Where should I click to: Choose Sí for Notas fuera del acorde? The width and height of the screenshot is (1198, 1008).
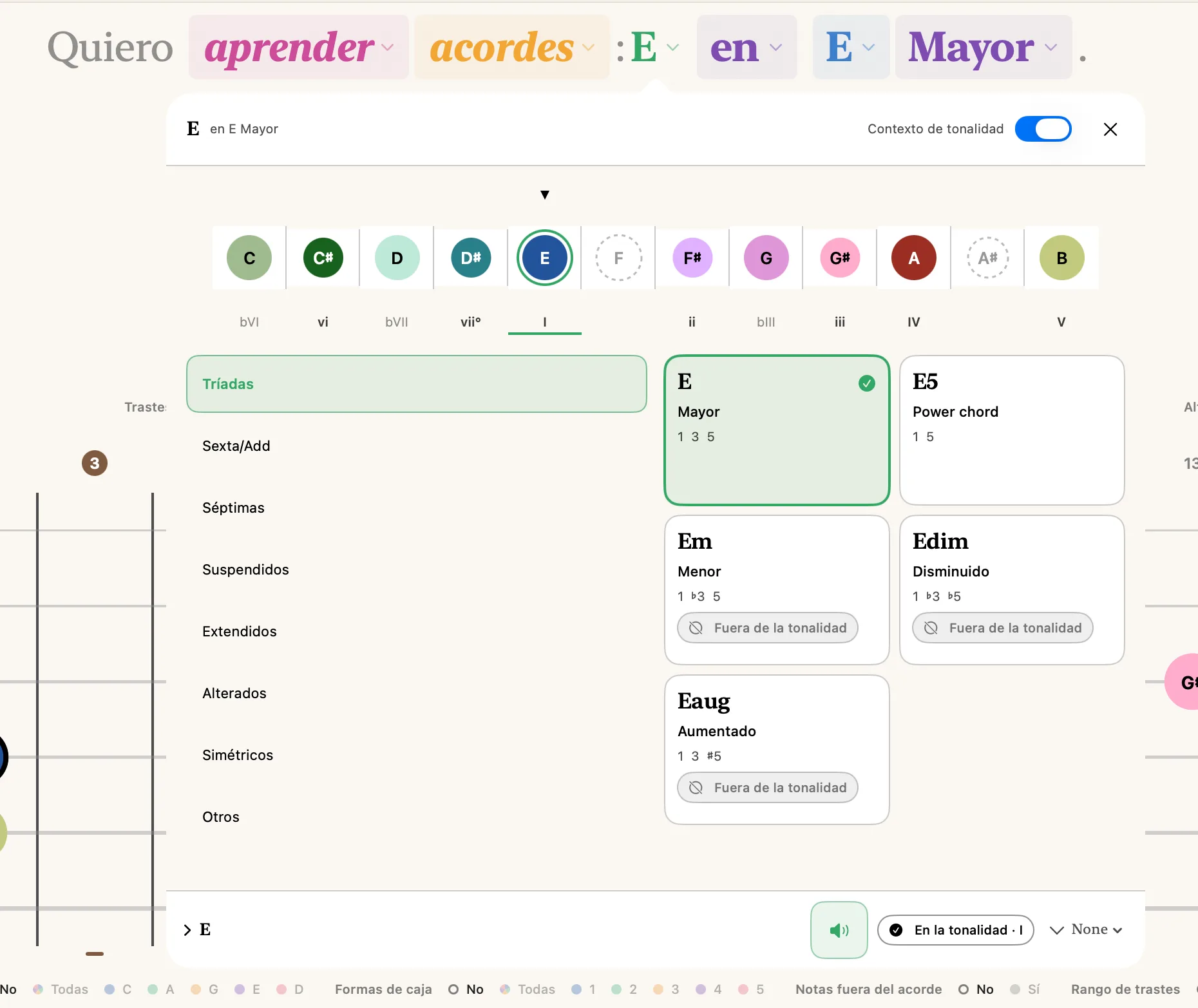[x=1025, y=989]
